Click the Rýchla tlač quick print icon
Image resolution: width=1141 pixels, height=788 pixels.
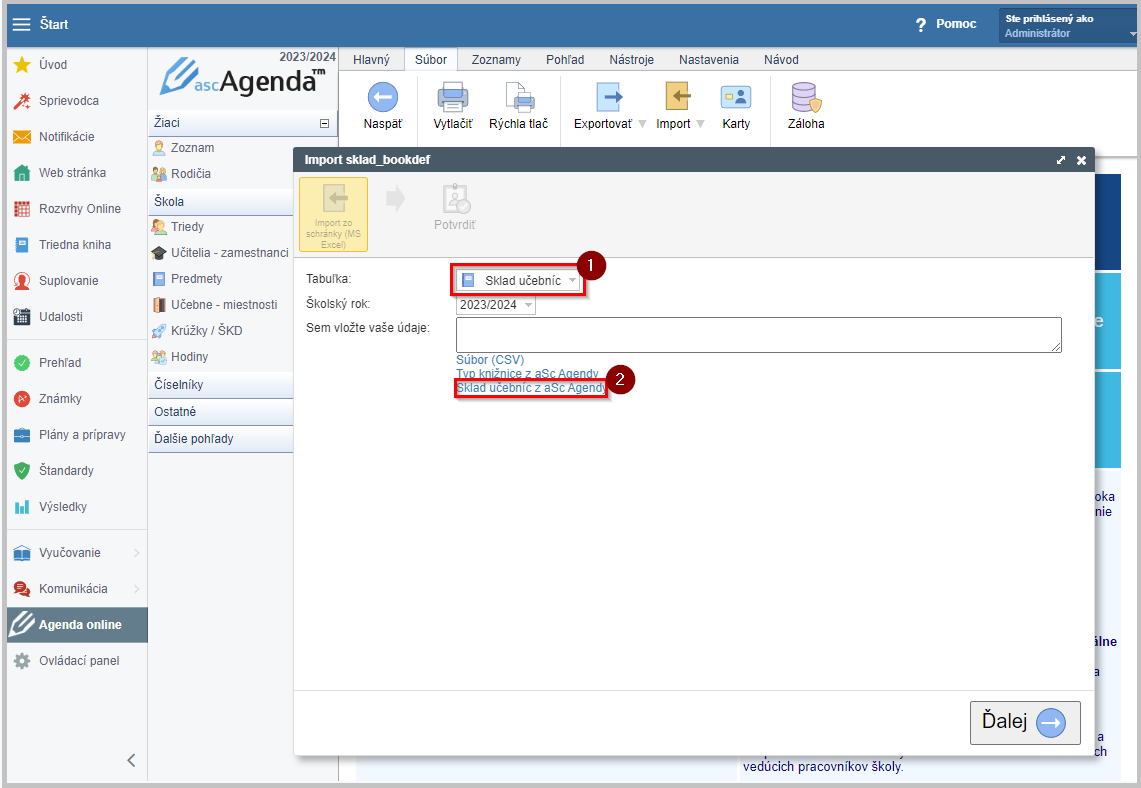tap(520, 97)
